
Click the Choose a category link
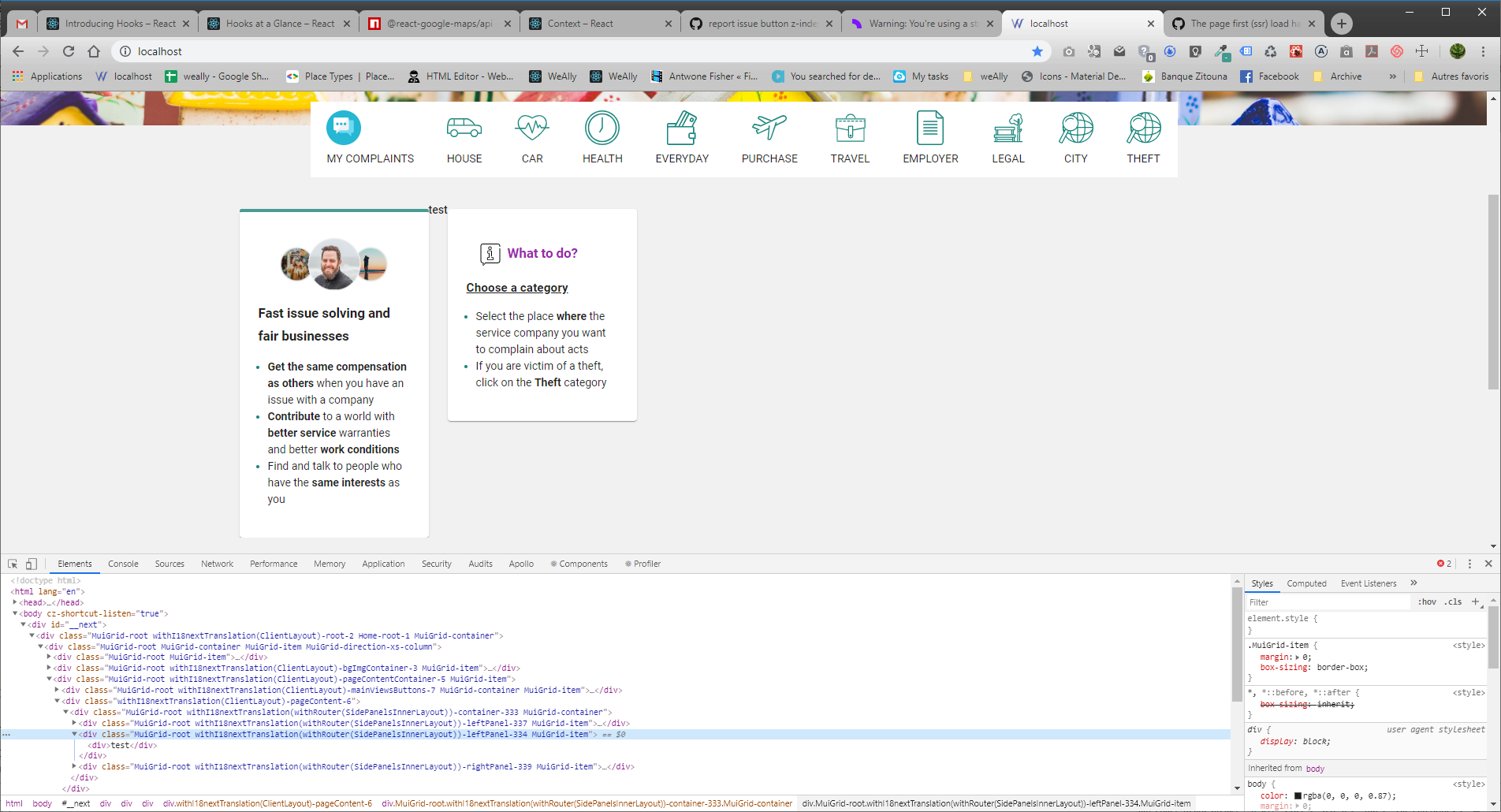coord(516,288)
